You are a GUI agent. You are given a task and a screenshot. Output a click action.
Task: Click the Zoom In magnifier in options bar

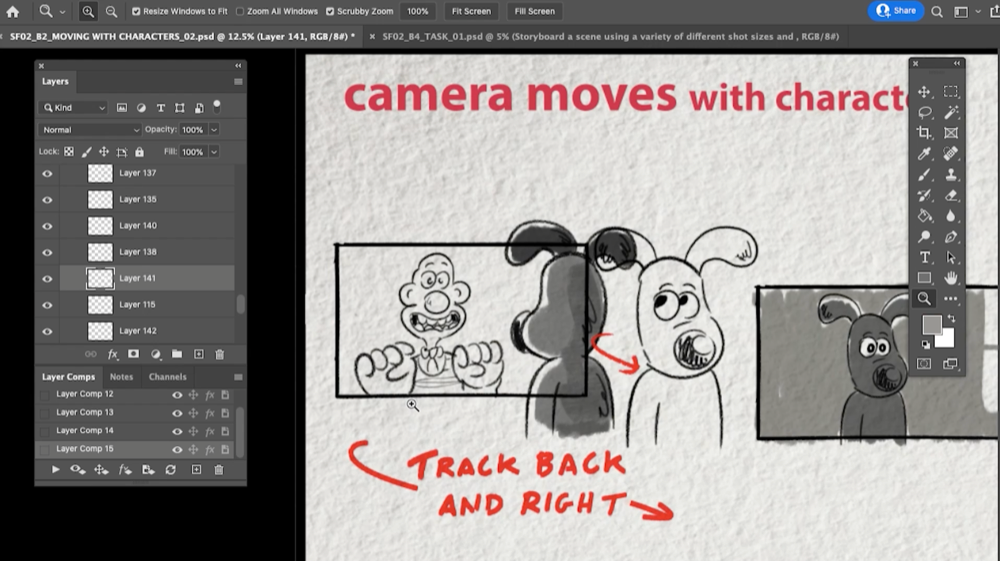[88, 11]
